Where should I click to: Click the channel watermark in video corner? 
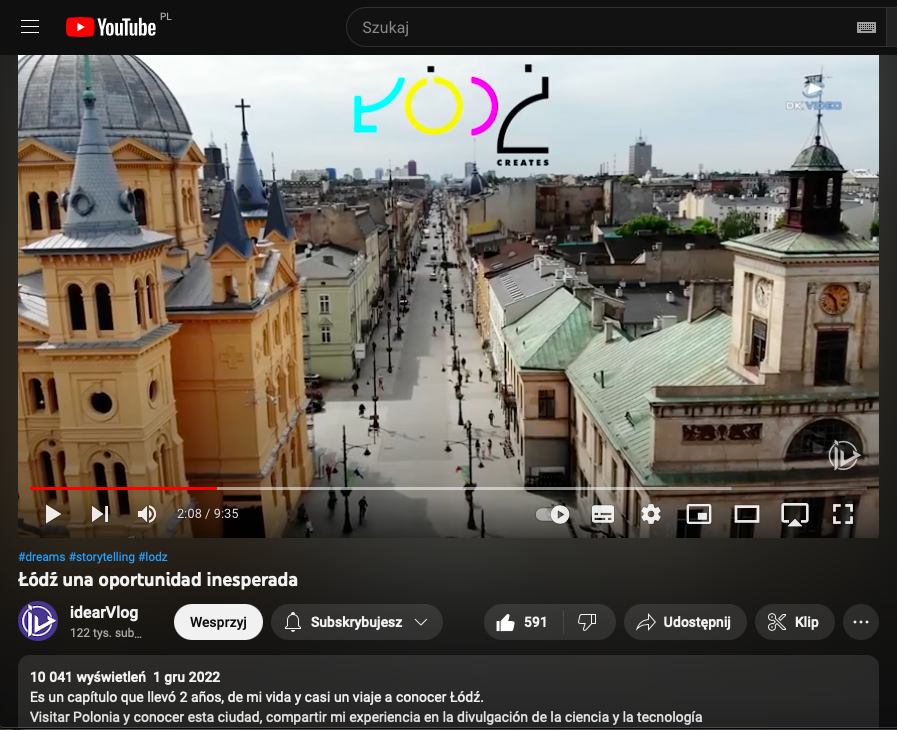click(844, 455)
